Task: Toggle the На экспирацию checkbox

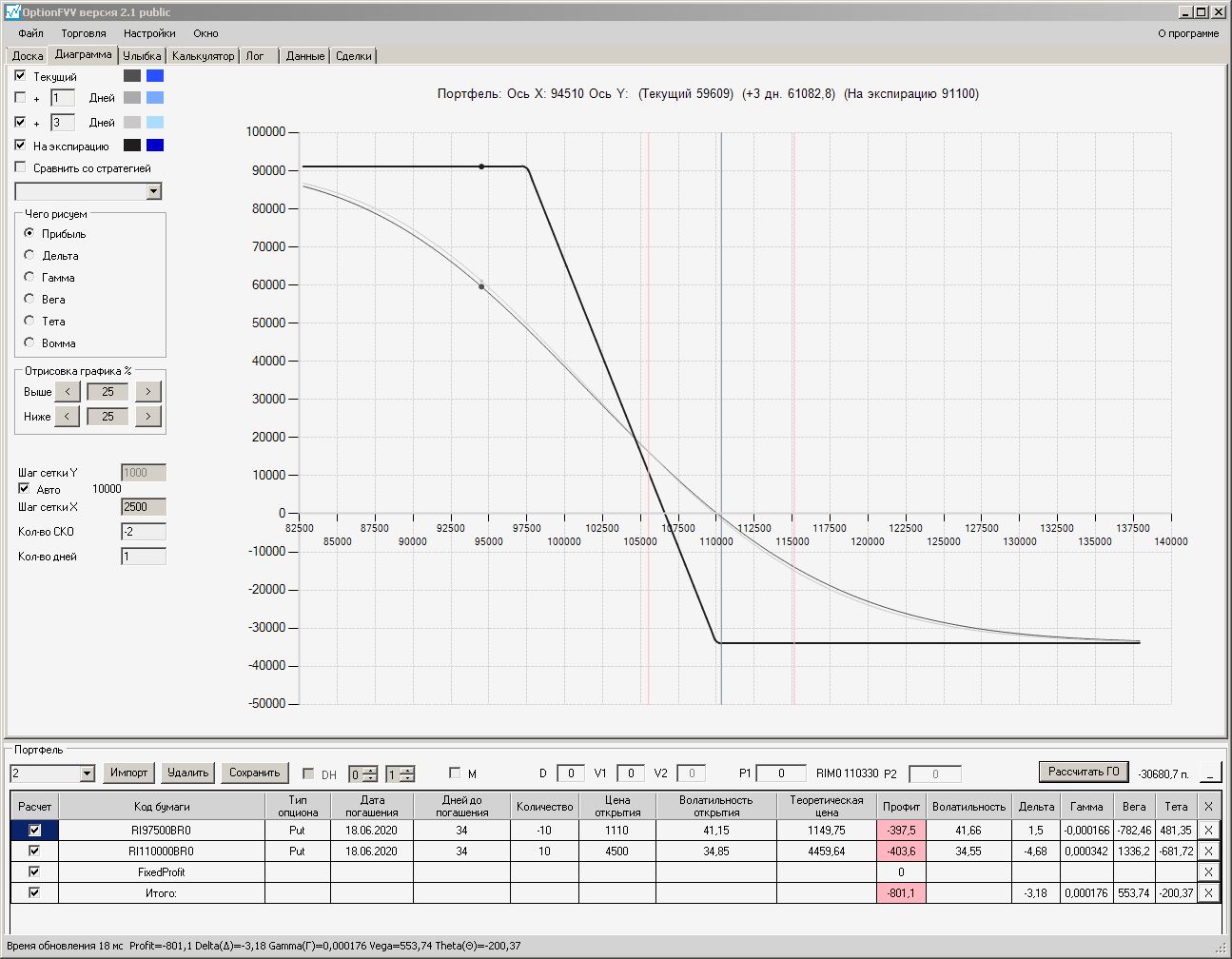Action: pyautogui.click(x=20, y=146)
